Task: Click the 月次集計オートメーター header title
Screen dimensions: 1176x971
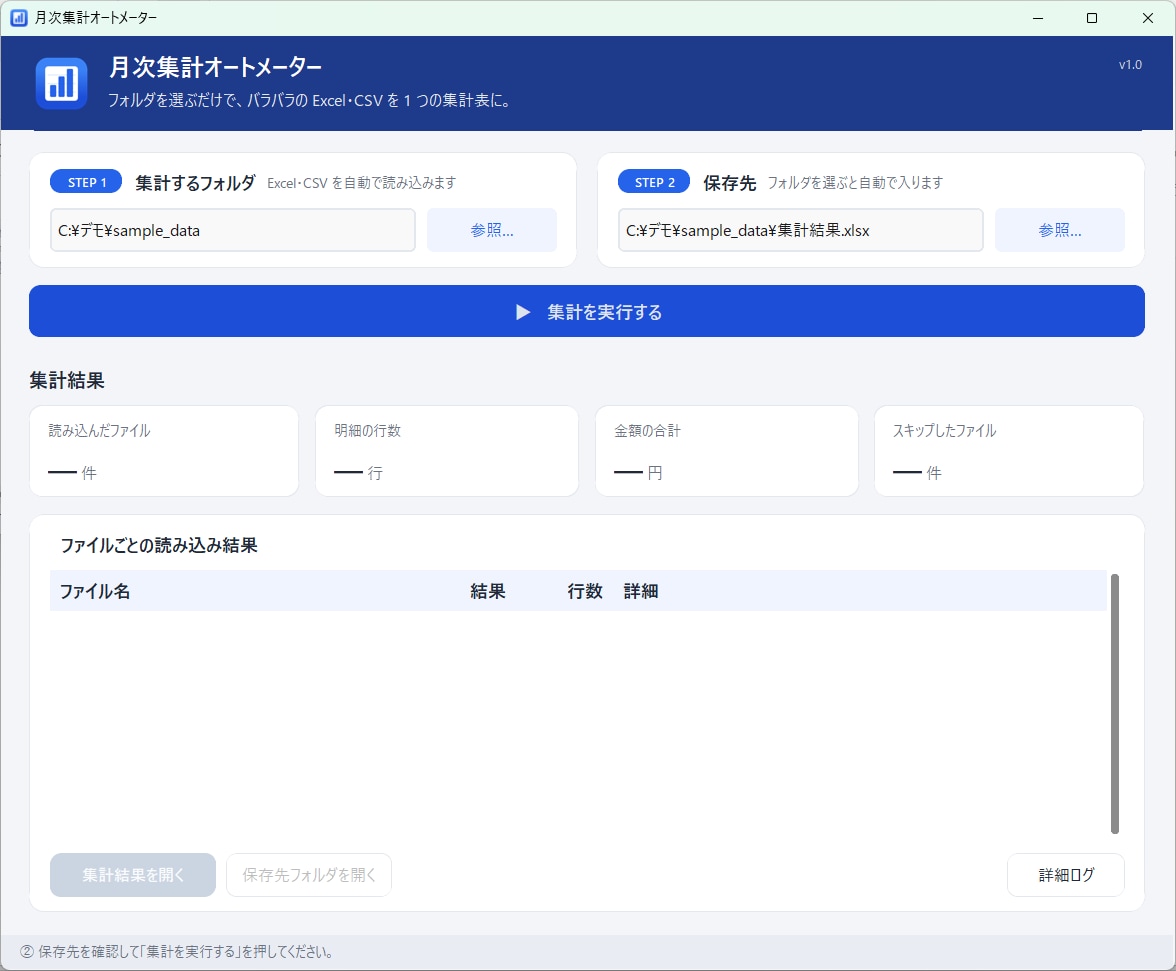Action: [x=215, y=67]
